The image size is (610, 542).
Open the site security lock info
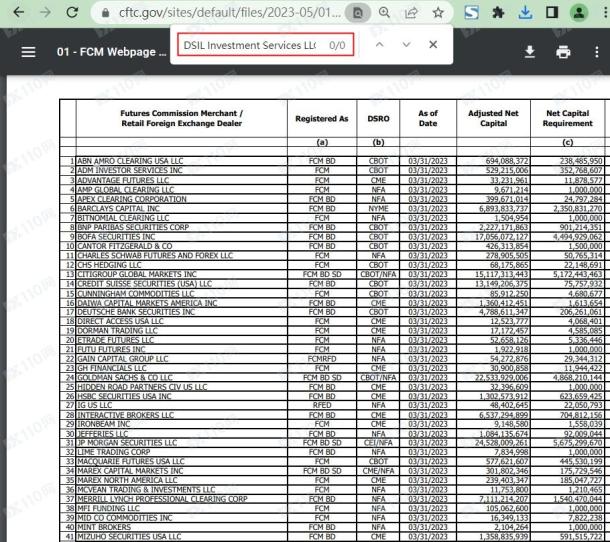tap(105, 13)
